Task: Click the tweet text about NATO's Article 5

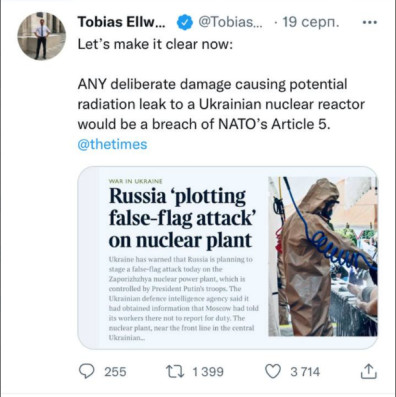Action: (x=221, y=104)
